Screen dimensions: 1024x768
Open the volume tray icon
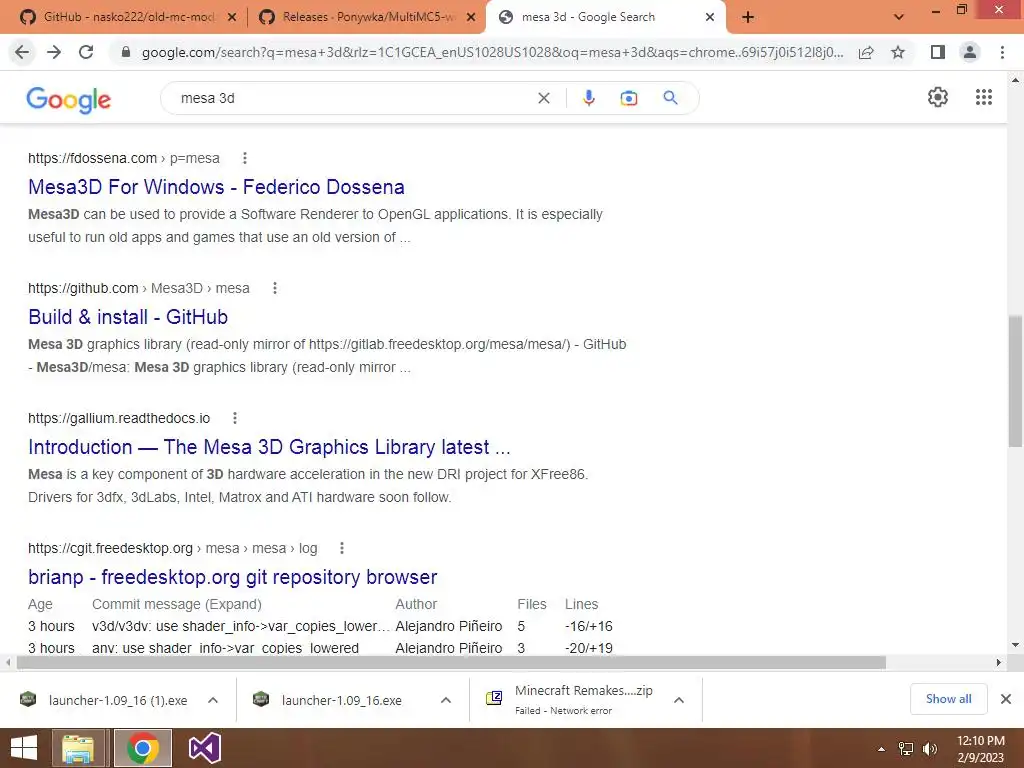pos(929,749)
